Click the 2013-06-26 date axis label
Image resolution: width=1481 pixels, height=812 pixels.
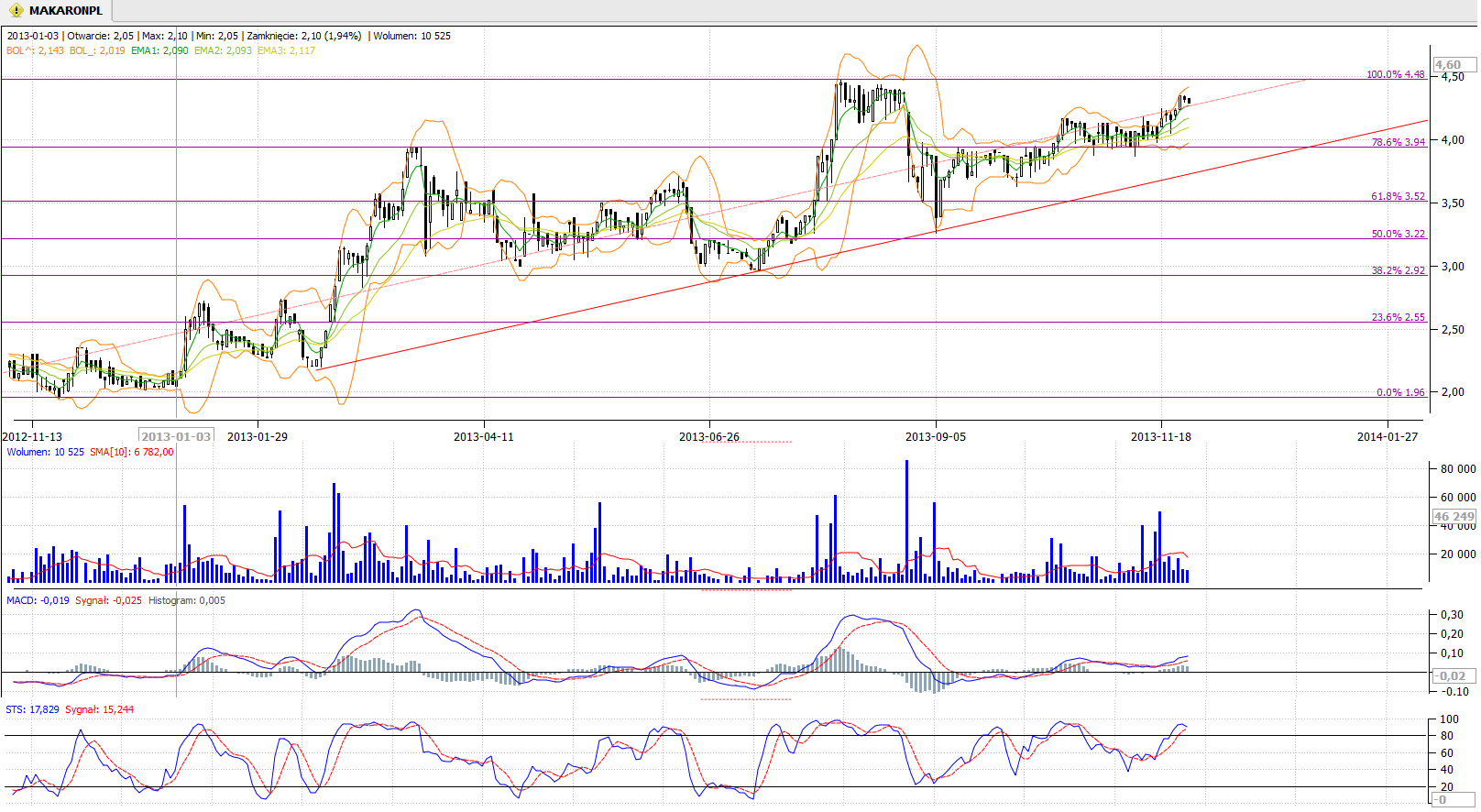[709, 437]
